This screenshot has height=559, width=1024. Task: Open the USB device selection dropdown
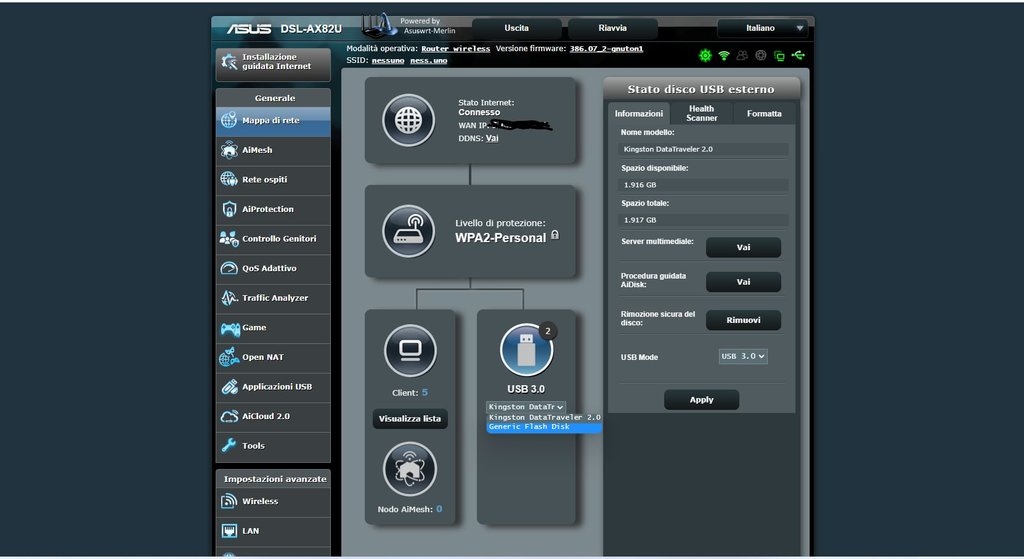pos(526,407)
